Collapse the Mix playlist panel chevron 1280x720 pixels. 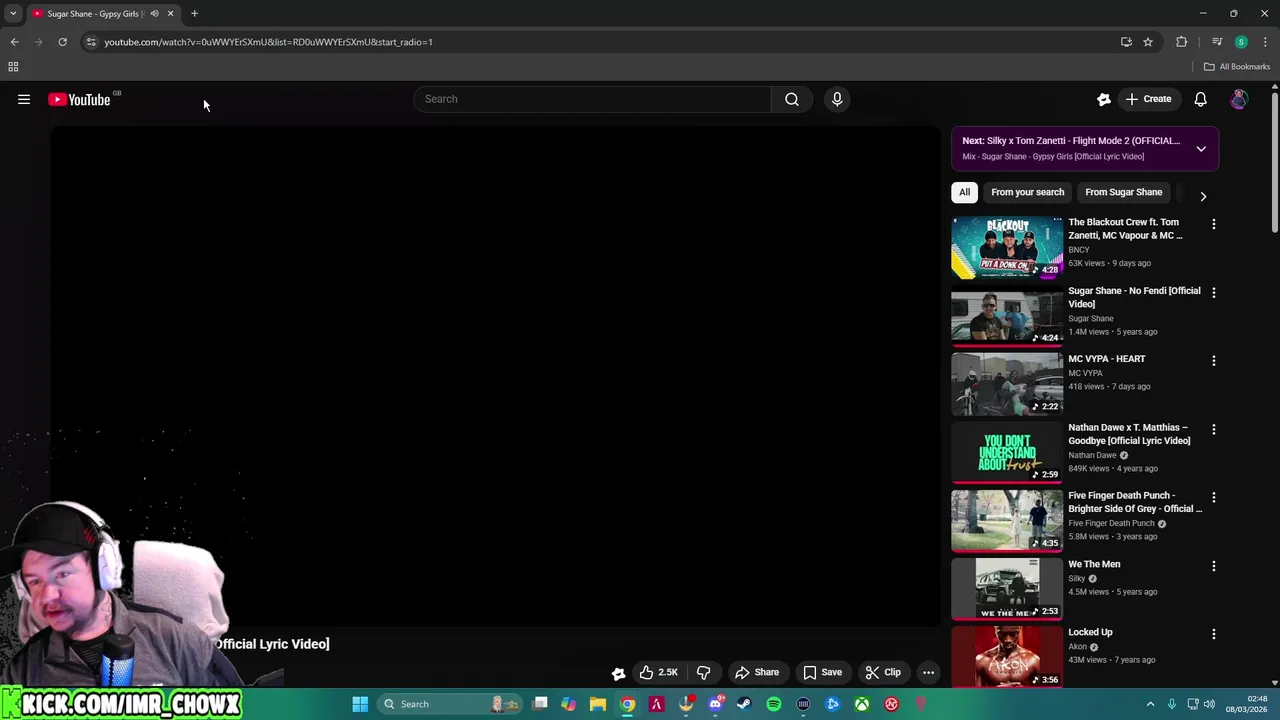pyautogui.click(x=1201, y=149)
